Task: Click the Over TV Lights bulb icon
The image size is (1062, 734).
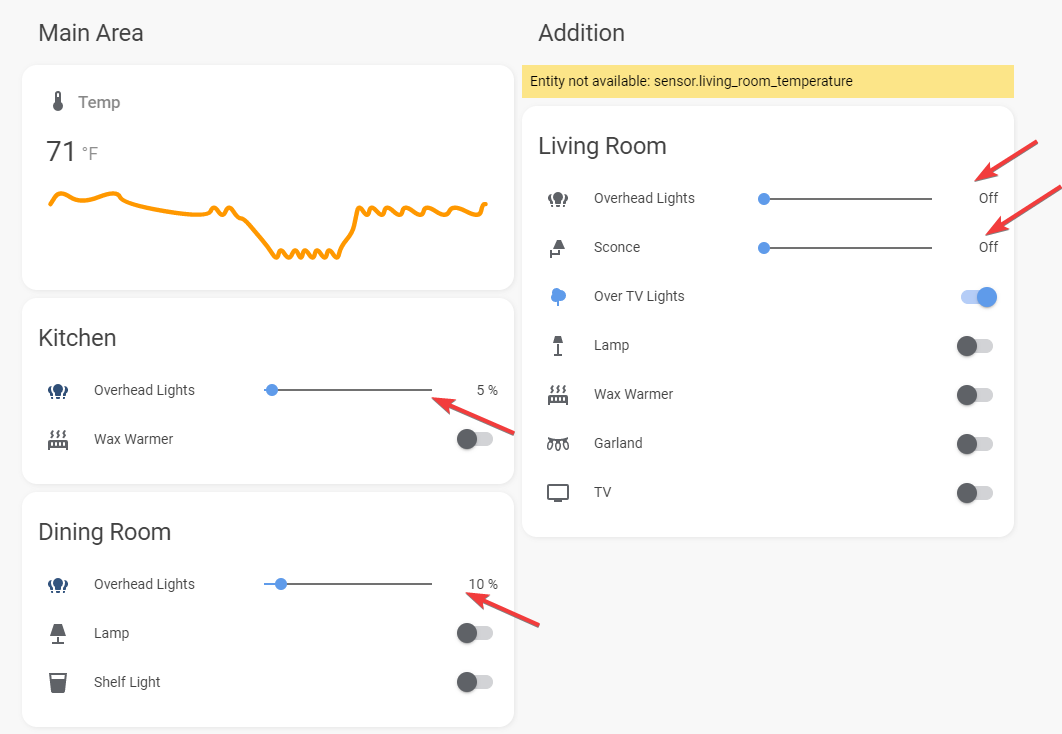Action: 557,296
